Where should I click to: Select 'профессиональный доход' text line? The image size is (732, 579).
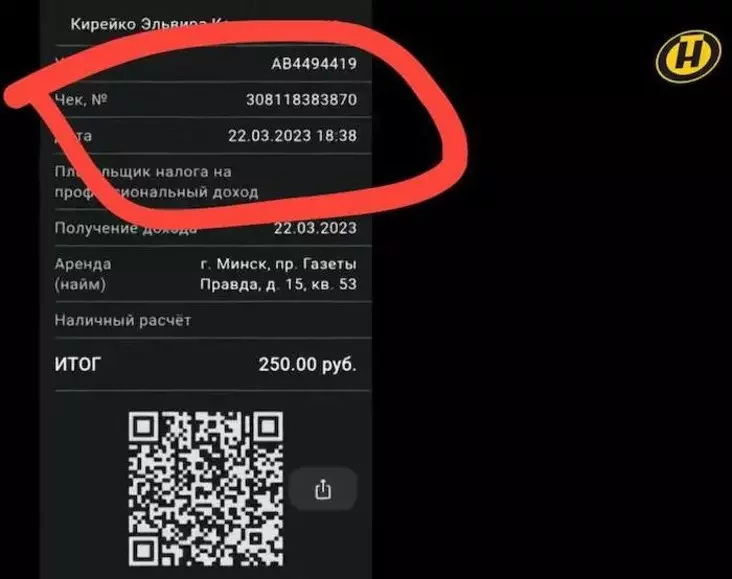click(x=156, y=192)
